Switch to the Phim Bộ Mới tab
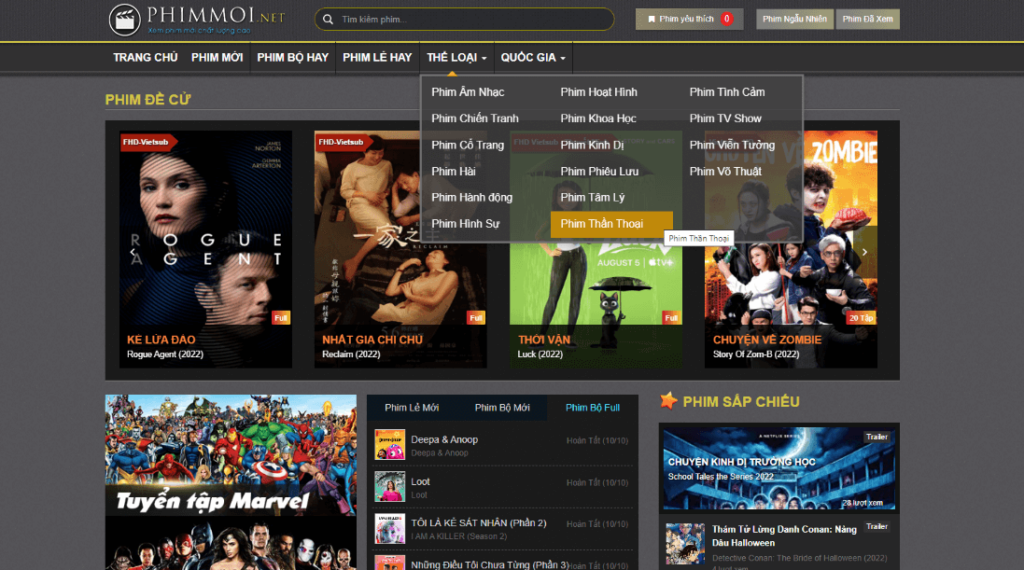The height and width of the screenshot is (570, 1024). click(502, 407)
